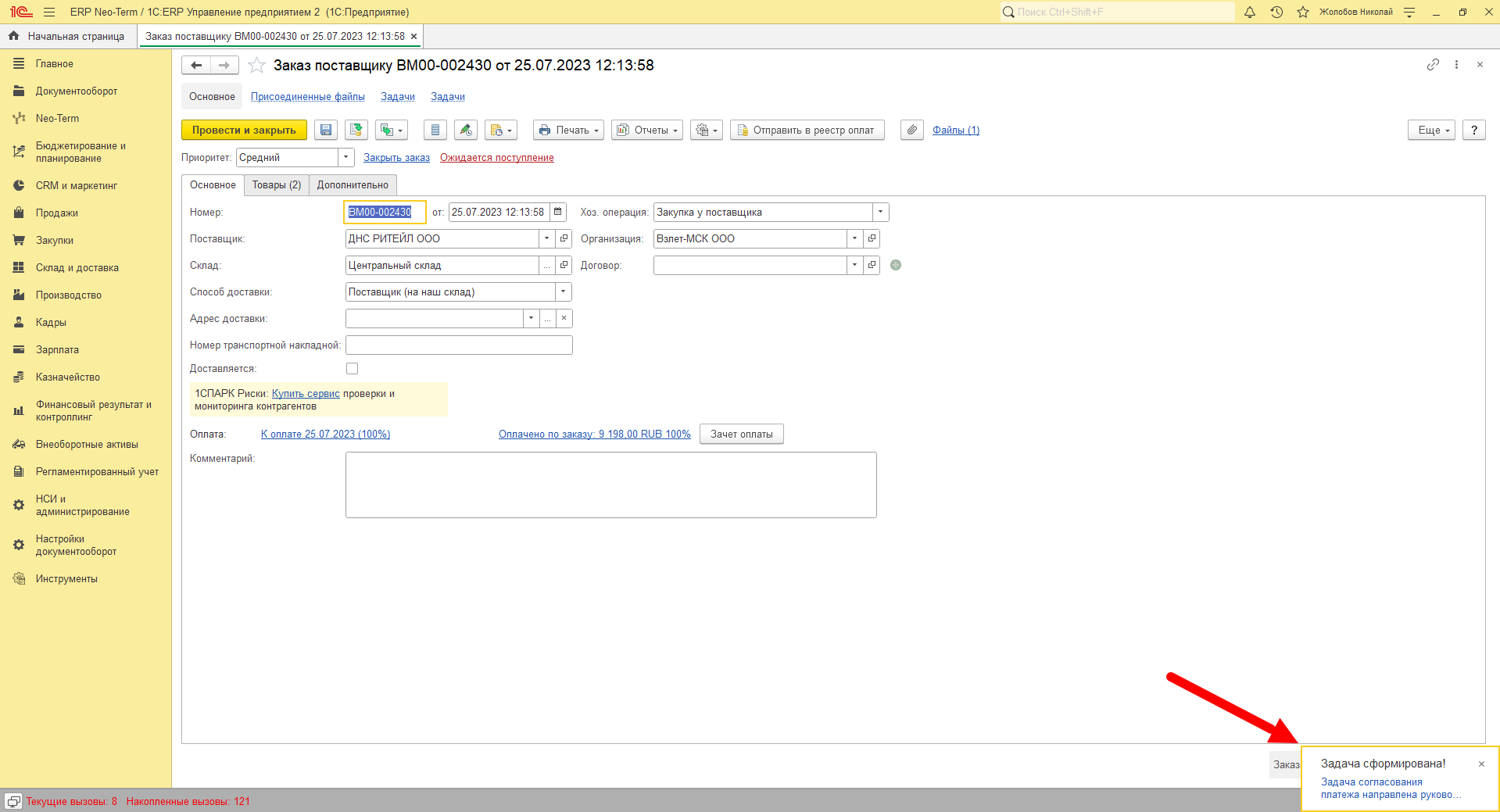Open the Печать dropdown menu

click(x=569, y=131)
